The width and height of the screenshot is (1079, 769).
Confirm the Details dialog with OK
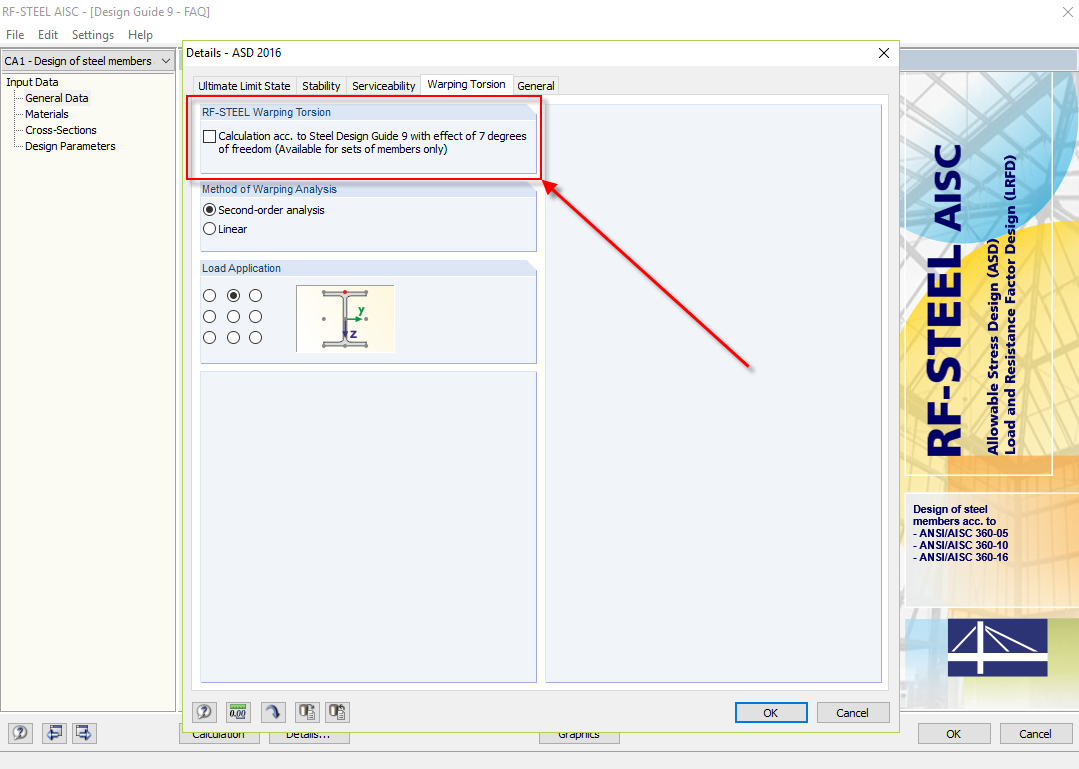[771, 713]
